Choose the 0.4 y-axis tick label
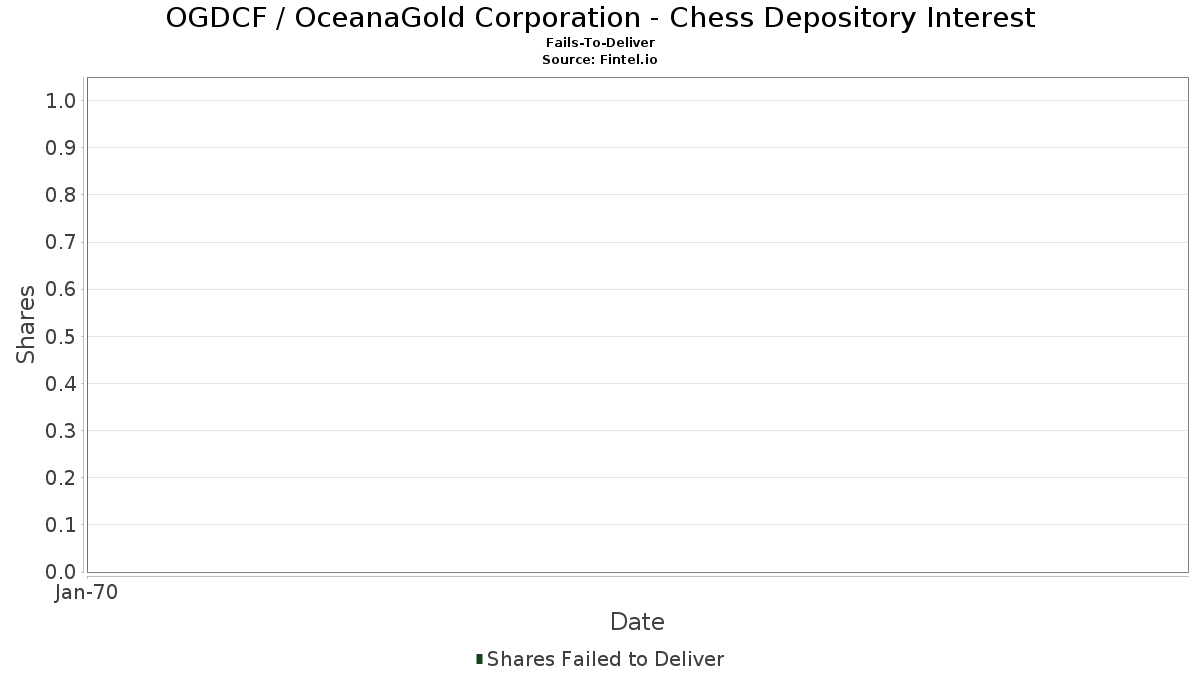The image size is (1200, 675). coord(61,384)
